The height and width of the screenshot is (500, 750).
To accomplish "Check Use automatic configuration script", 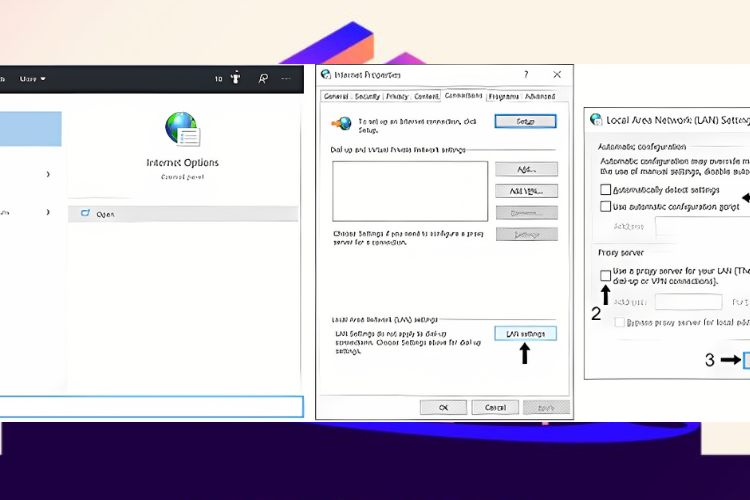I will pos(605,206).
